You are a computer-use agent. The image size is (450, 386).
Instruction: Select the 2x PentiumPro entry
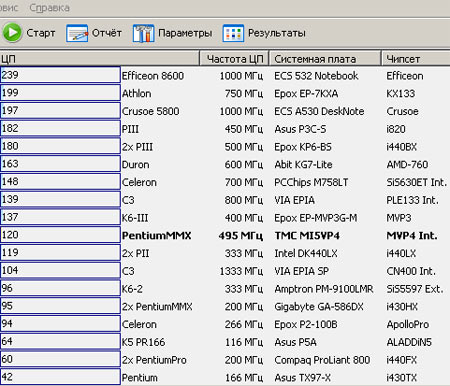click(154, 360)
